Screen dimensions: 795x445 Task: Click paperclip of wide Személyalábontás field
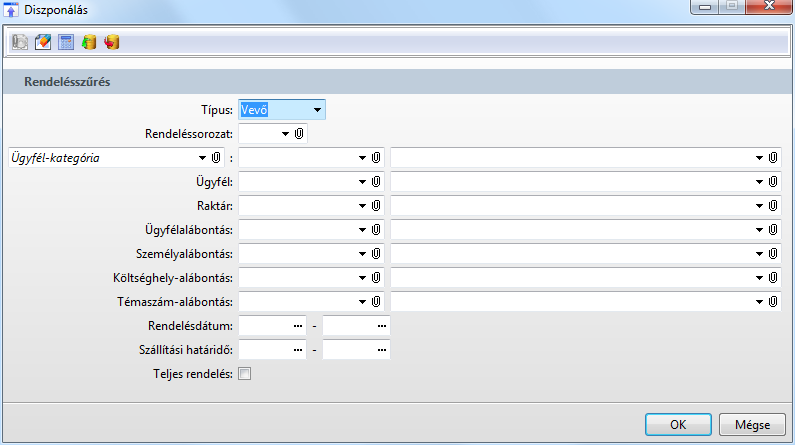point(773,253)
